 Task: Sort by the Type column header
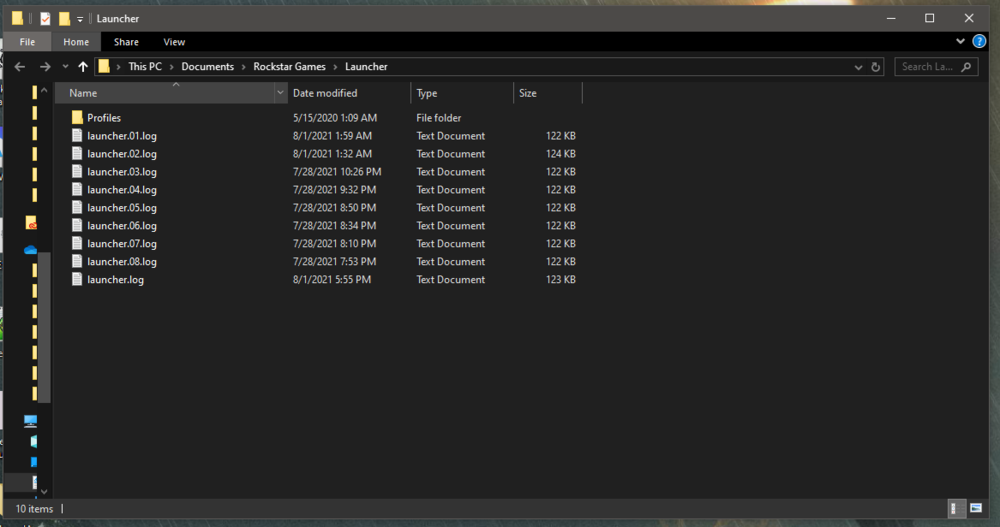coord(462,93)
